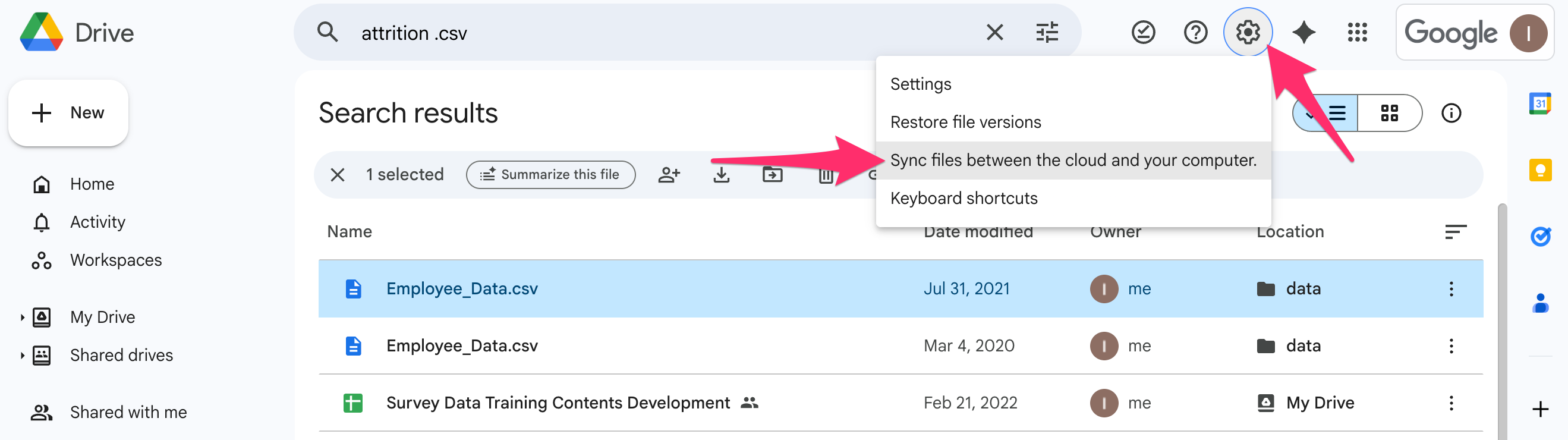Show the view details info panel
The image size is (1568, 440).
click(1450, 113)
